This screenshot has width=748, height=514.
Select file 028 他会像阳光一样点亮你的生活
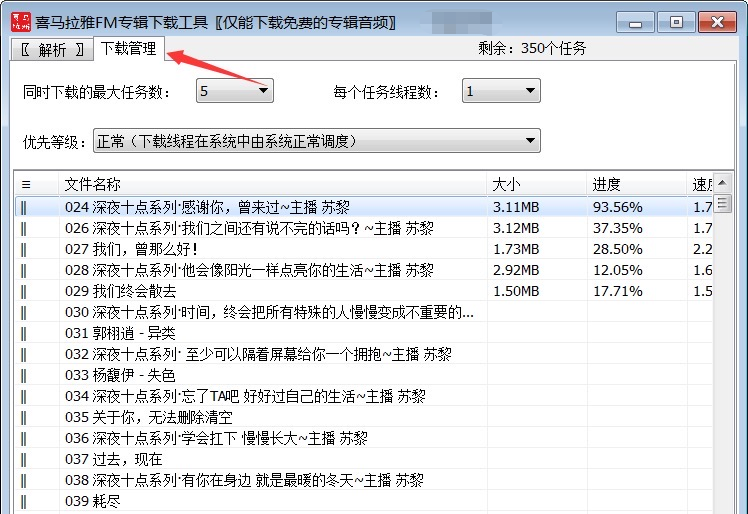[x=249, y=270]
